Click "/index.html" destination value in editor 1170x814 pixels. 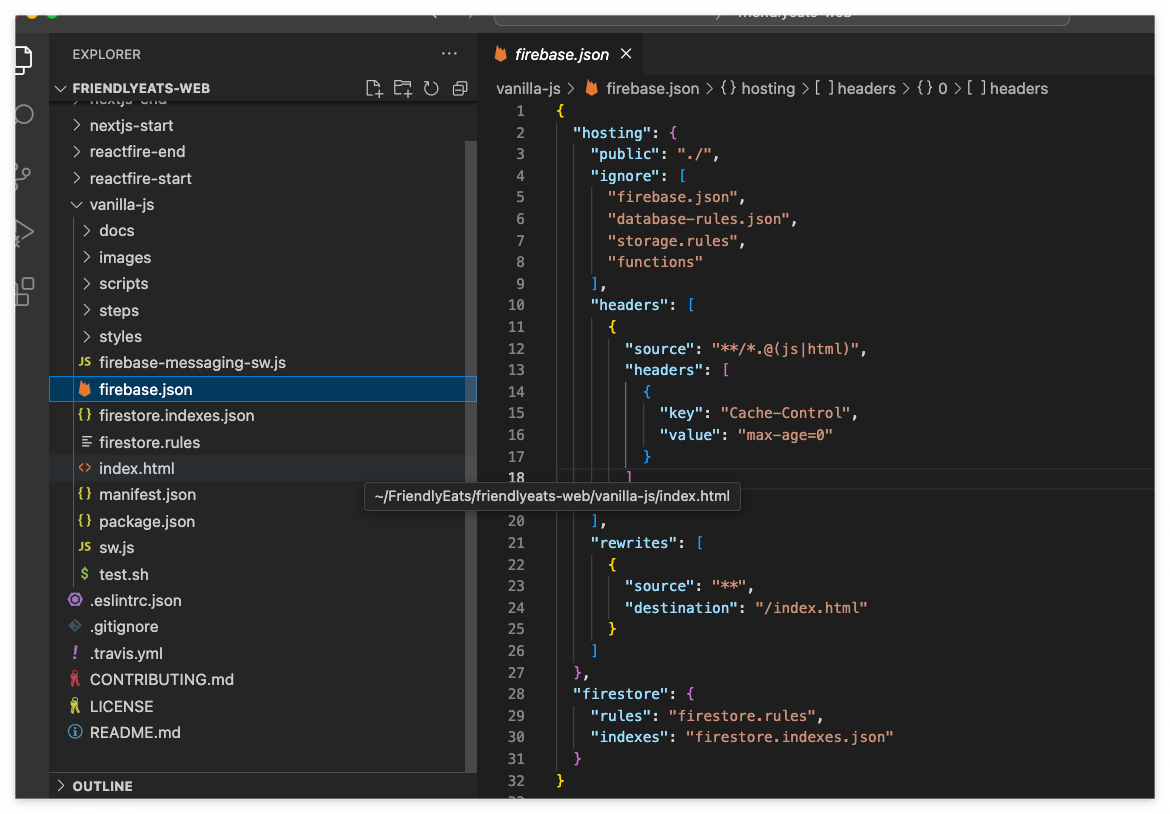point(811,608)
